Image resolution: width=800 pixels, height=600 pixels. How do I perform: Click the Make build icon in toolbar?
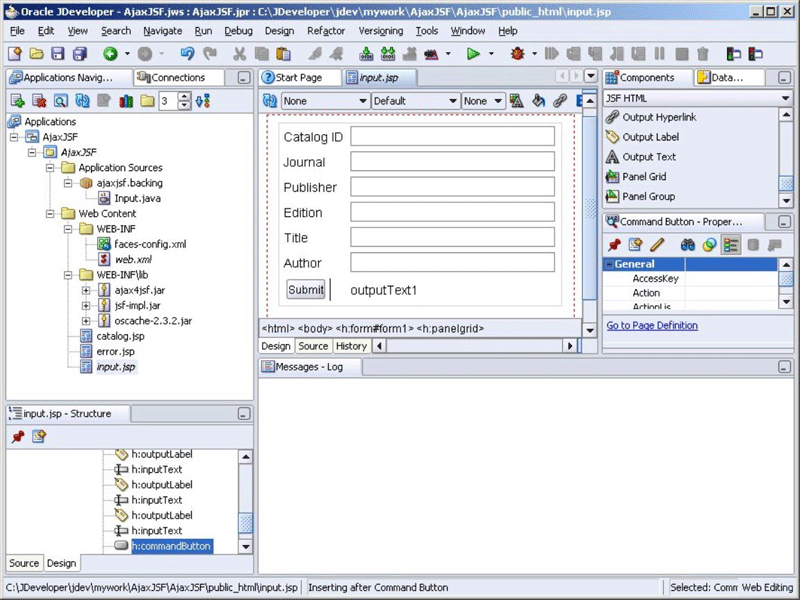pos(366,53)
